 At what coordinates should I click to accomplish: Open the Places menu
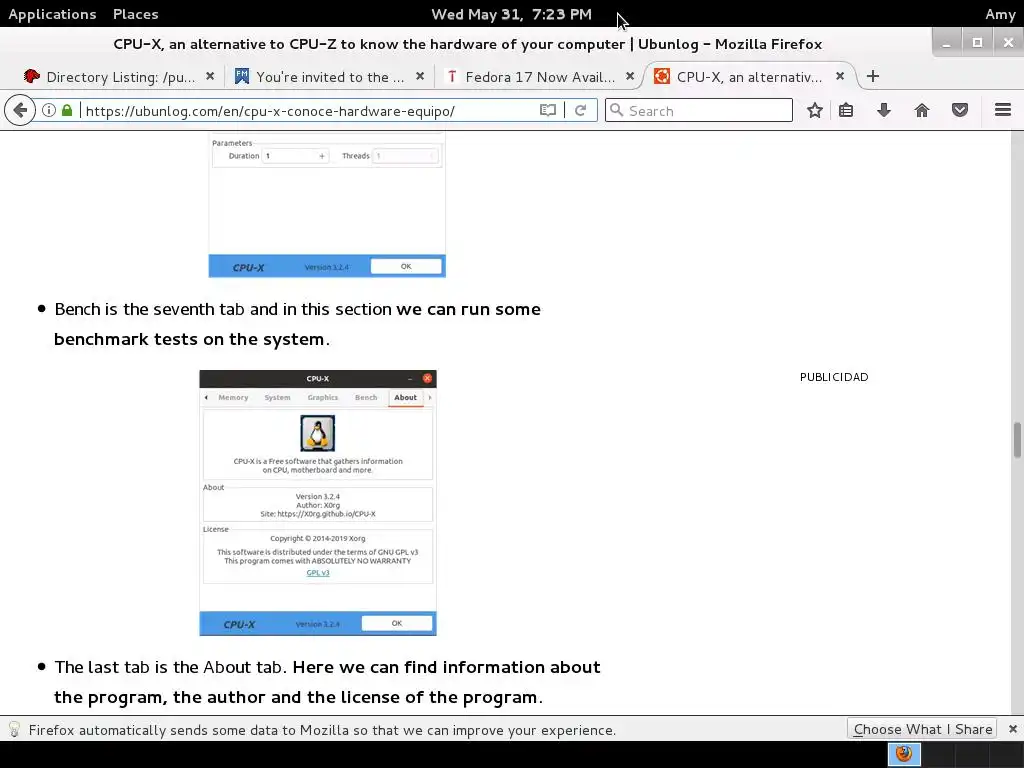click(x=135, y=14)
